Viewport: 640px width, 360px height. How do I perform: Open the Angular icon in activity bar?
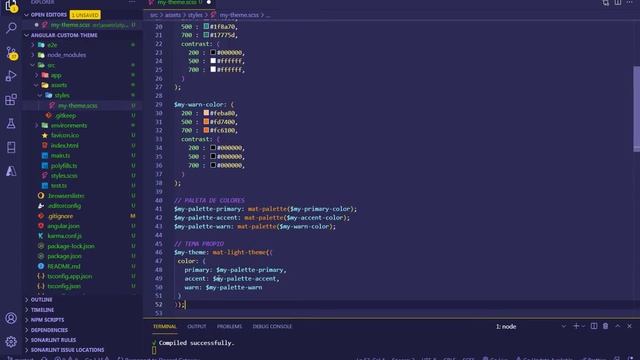coord(11,171)
